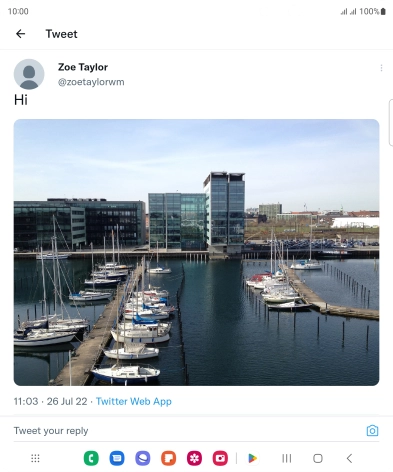Open Zoe Taylor's profile avatar

pos(29,74)
